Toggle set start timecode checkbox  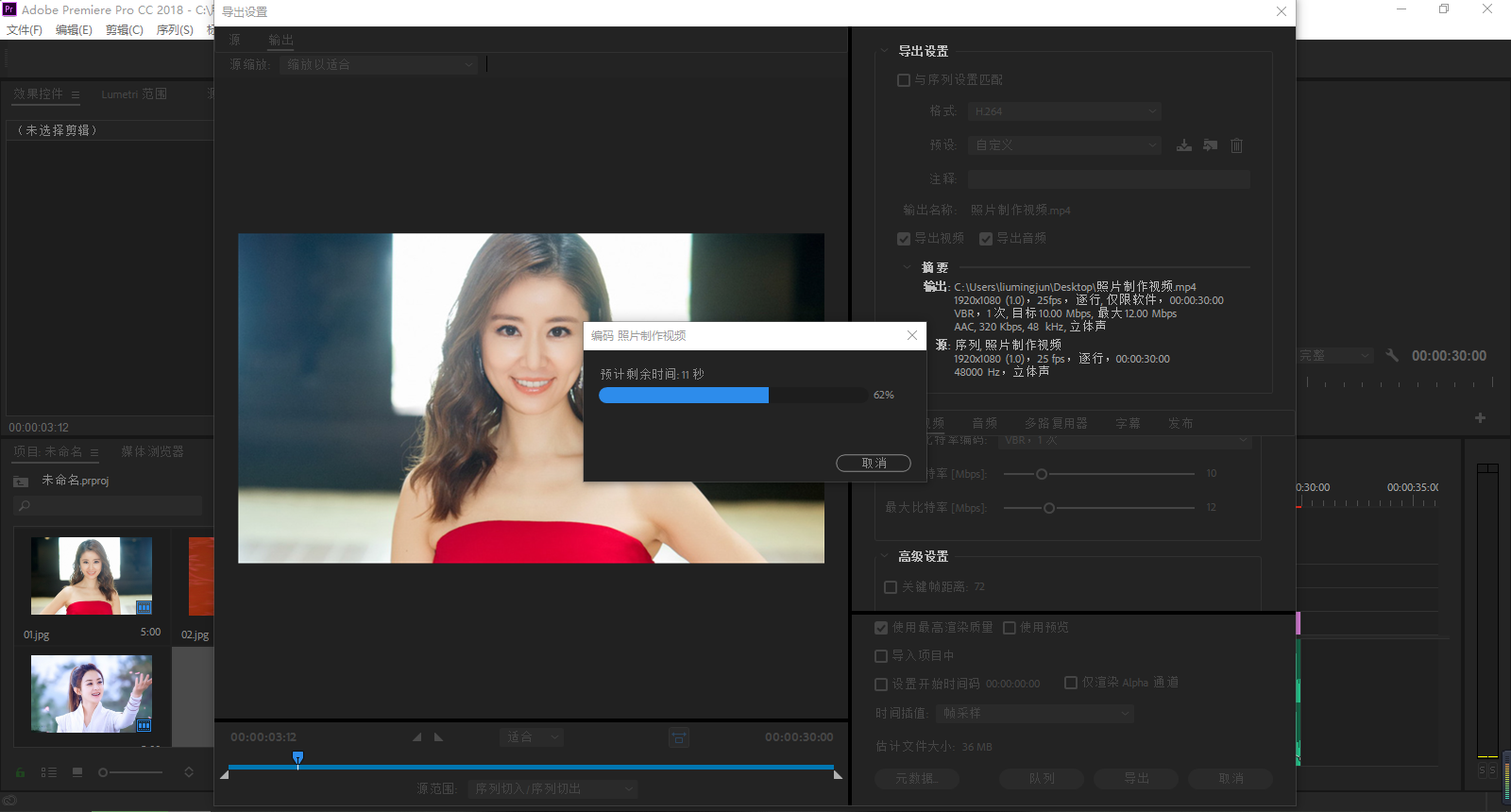coord(881,685)
